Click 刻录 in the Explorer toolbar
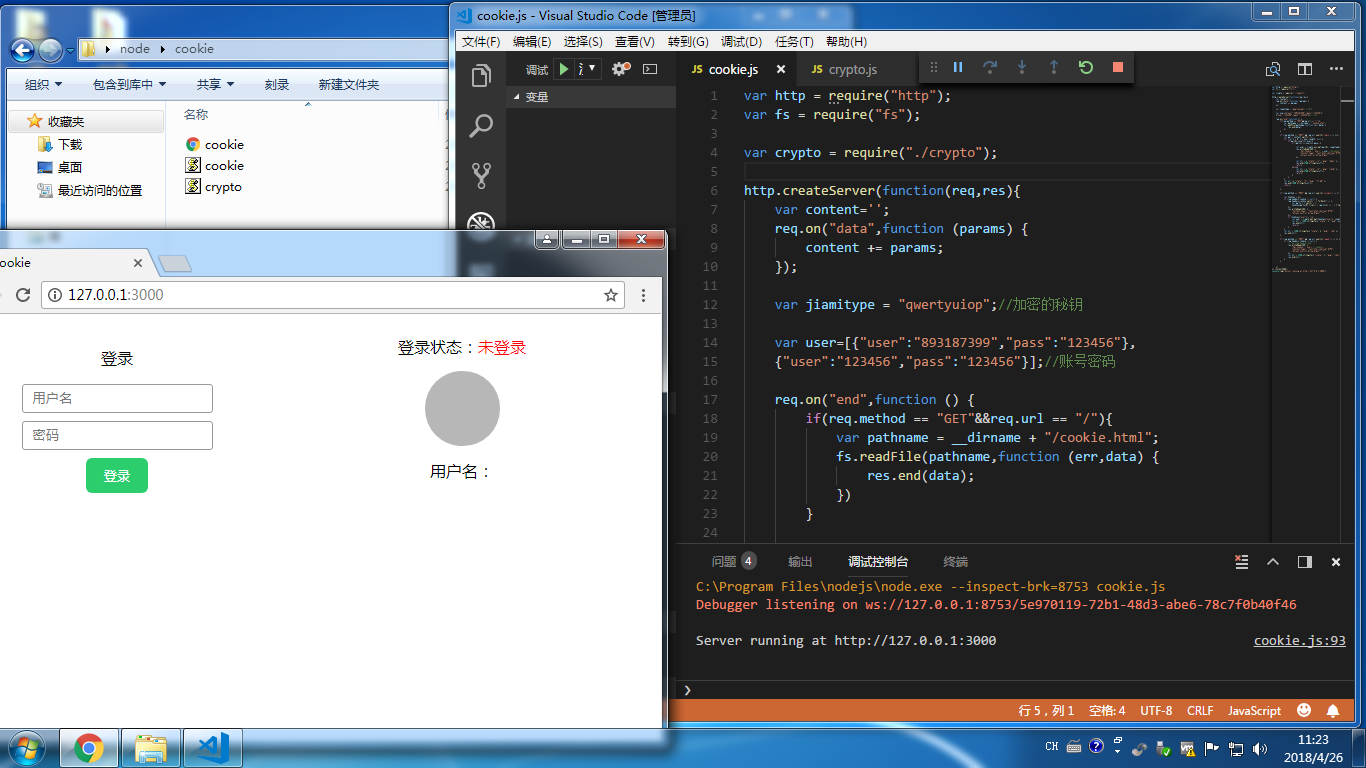 (277, 85)
